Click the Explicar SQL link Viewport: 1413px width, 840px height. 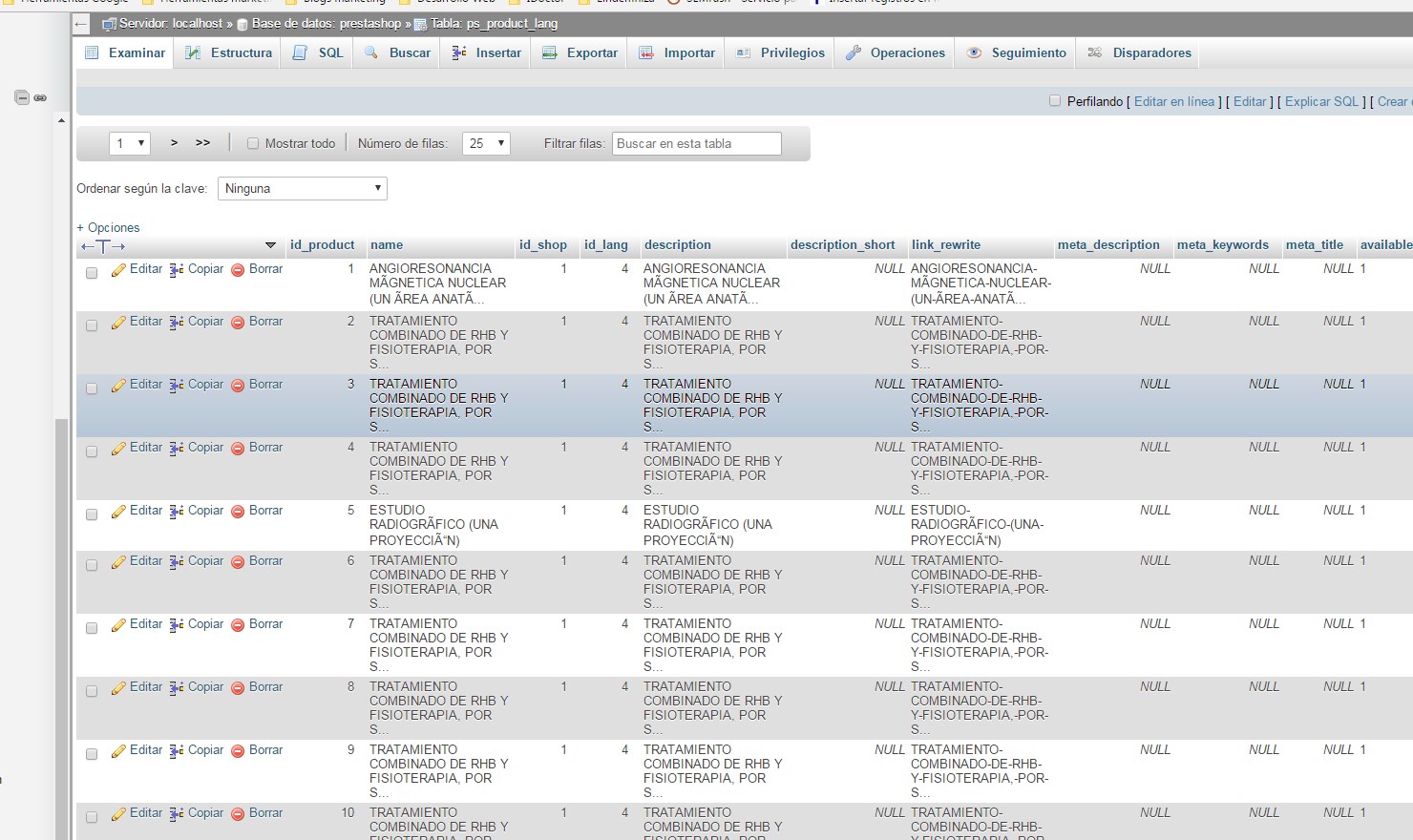coord(1320,101)
